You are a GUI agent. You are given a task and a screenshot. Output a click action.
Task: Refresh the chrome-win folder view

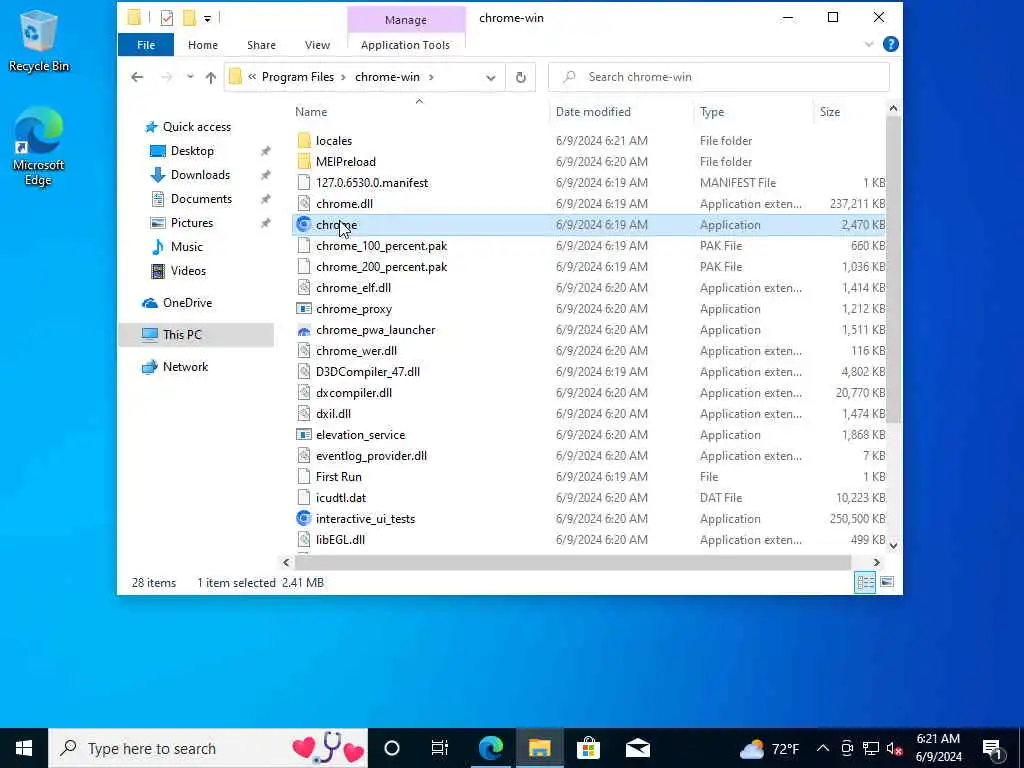(520, 78)
